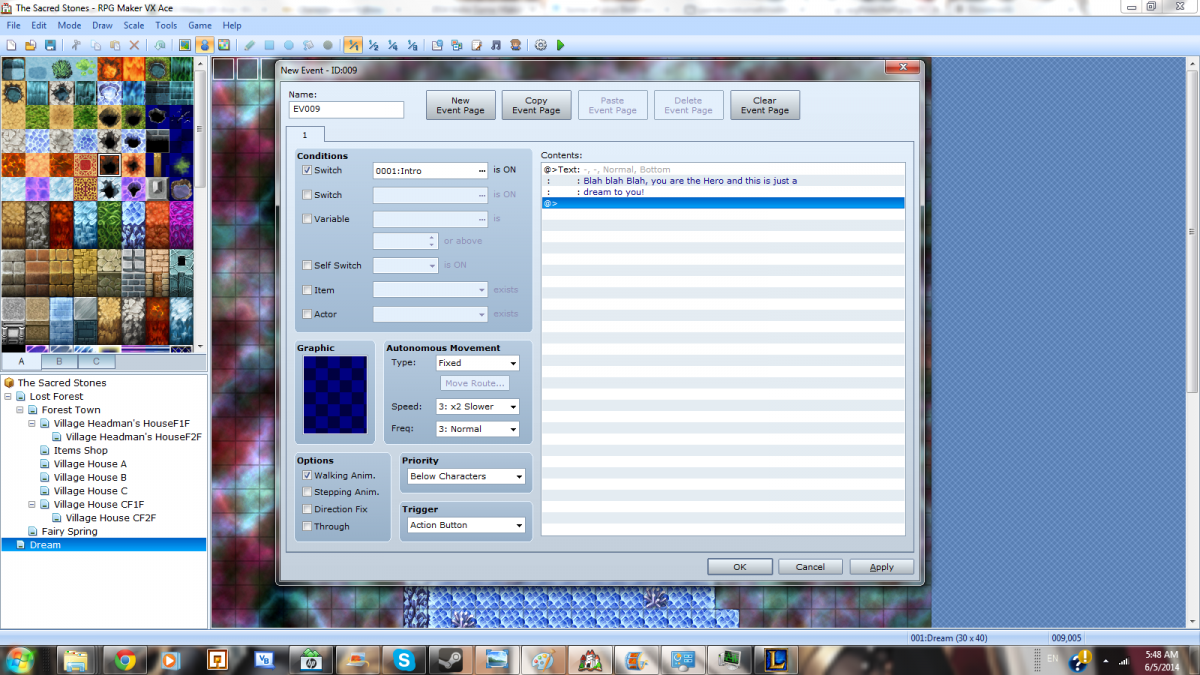Confirm the event with OK button

point(740,567)
